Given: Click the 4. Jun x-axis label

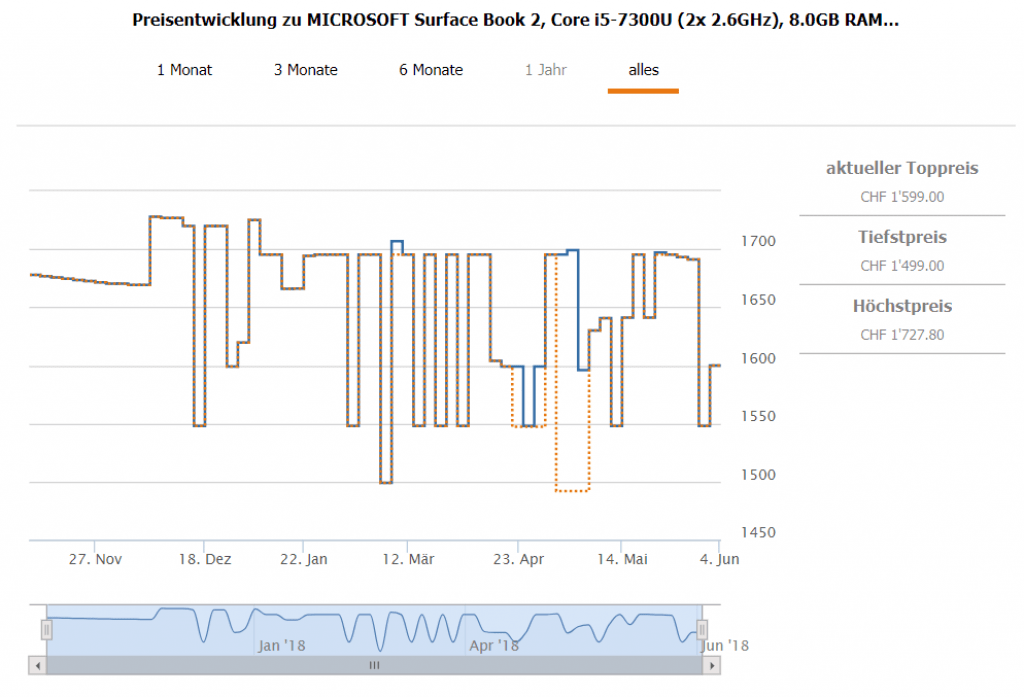Looking at the screenshot, I should pos(719,559).
